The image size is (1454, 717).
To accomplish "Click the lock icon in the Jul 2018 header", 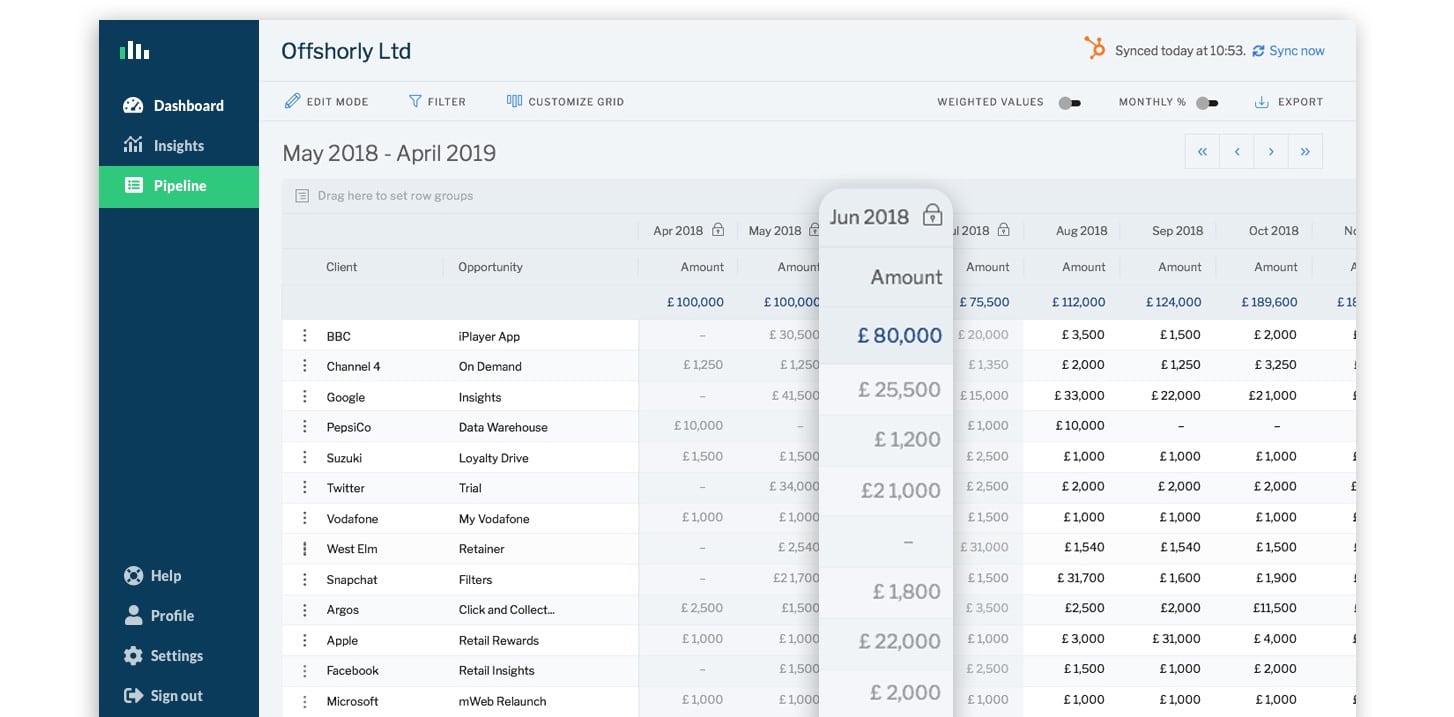I will click(1003, 230).
